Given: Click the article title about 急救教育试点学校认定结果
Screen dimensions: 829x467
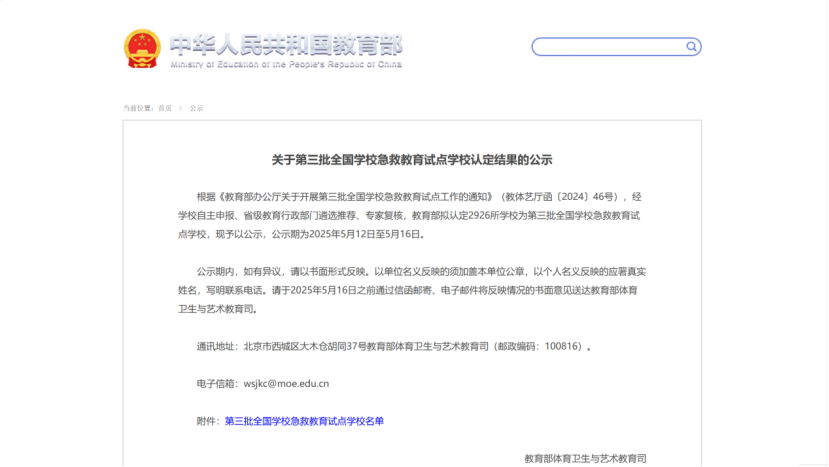Looking at the screenshot, I should (412, 159).
